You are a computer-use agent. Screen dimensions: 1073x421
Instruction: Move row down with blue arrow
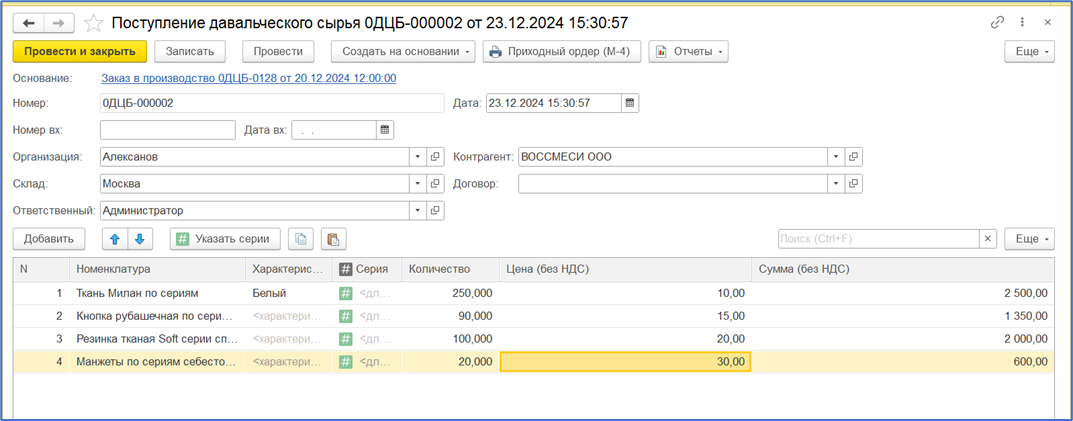[x=140, y=239]
